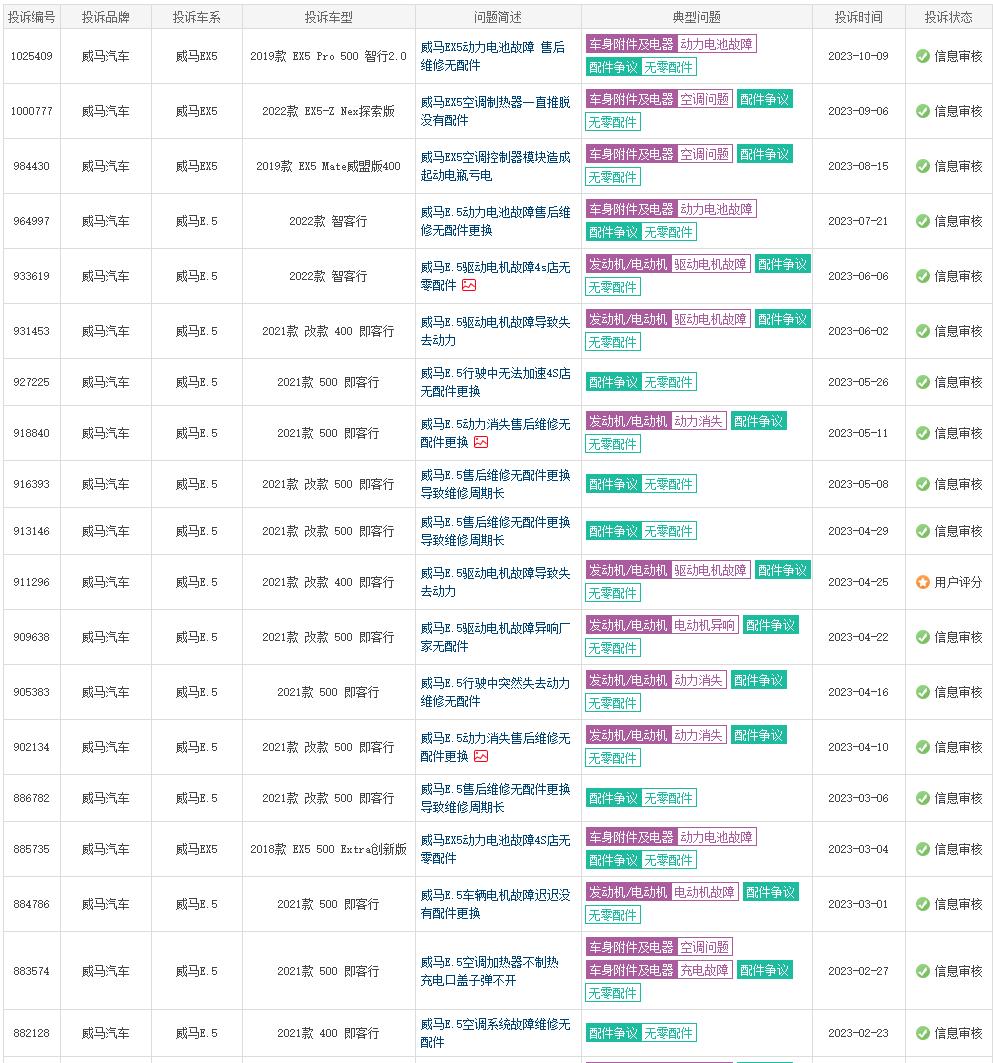
Task: Open complaint 984430 about air conditioner controller module
Action: click(x=495, y=166)
